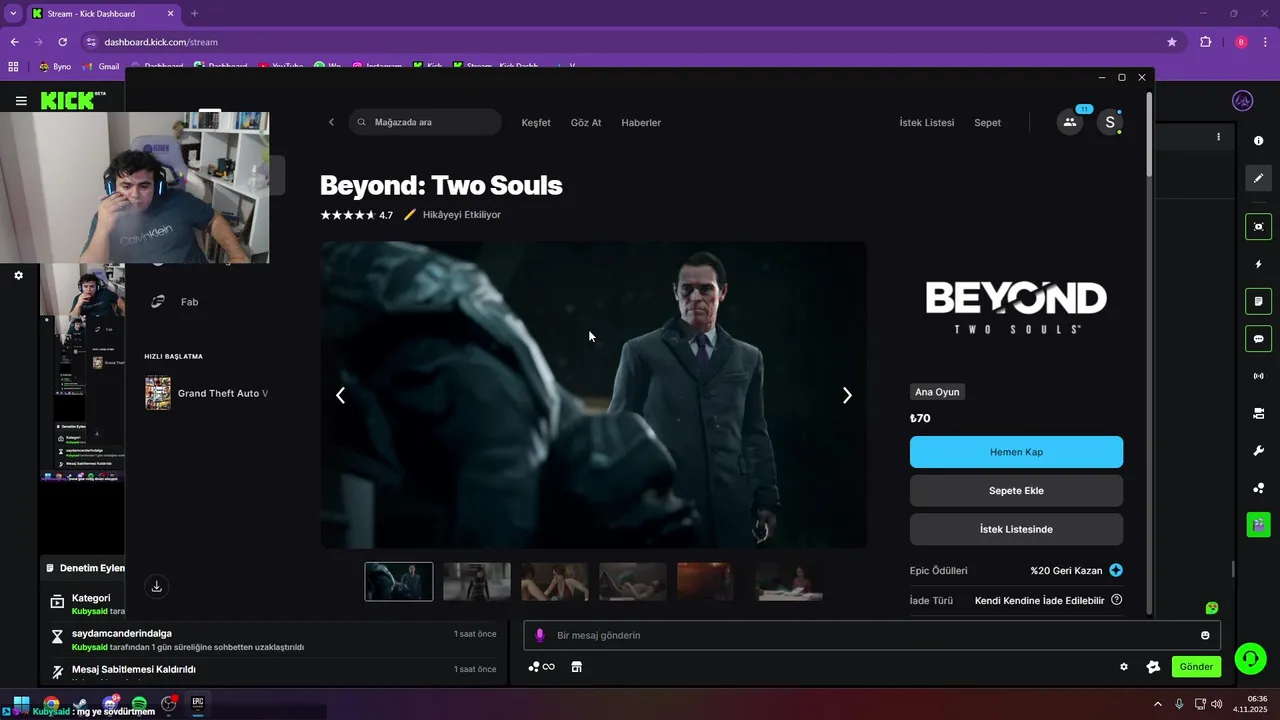Click the Kick edit pencil icon
1280x720 pixels.
pyautogui.click(x=1258, y=178)
